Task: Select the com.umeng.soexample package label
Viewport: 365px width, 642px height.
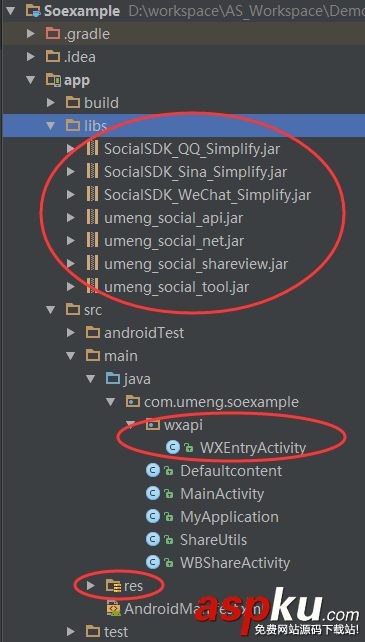Action: 221,402
